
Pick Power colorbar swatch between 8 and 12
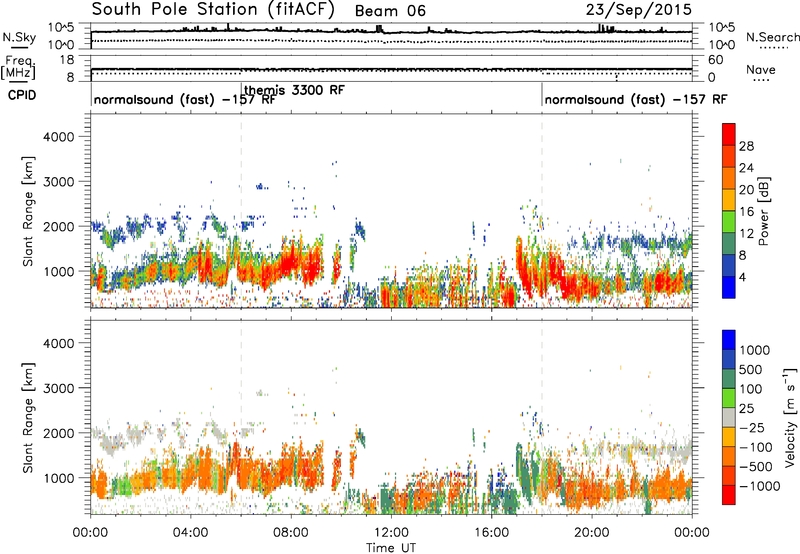(729, 244)
